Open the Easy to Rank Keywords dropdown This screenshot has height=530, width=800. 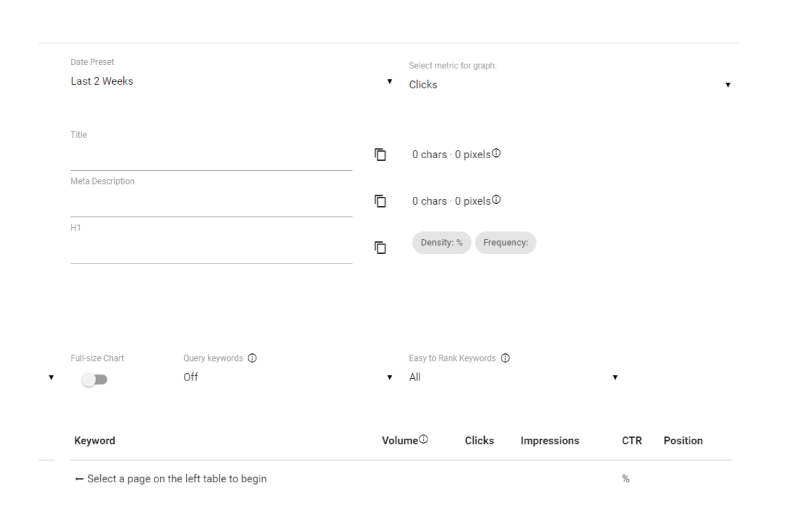tap(514, 377)
